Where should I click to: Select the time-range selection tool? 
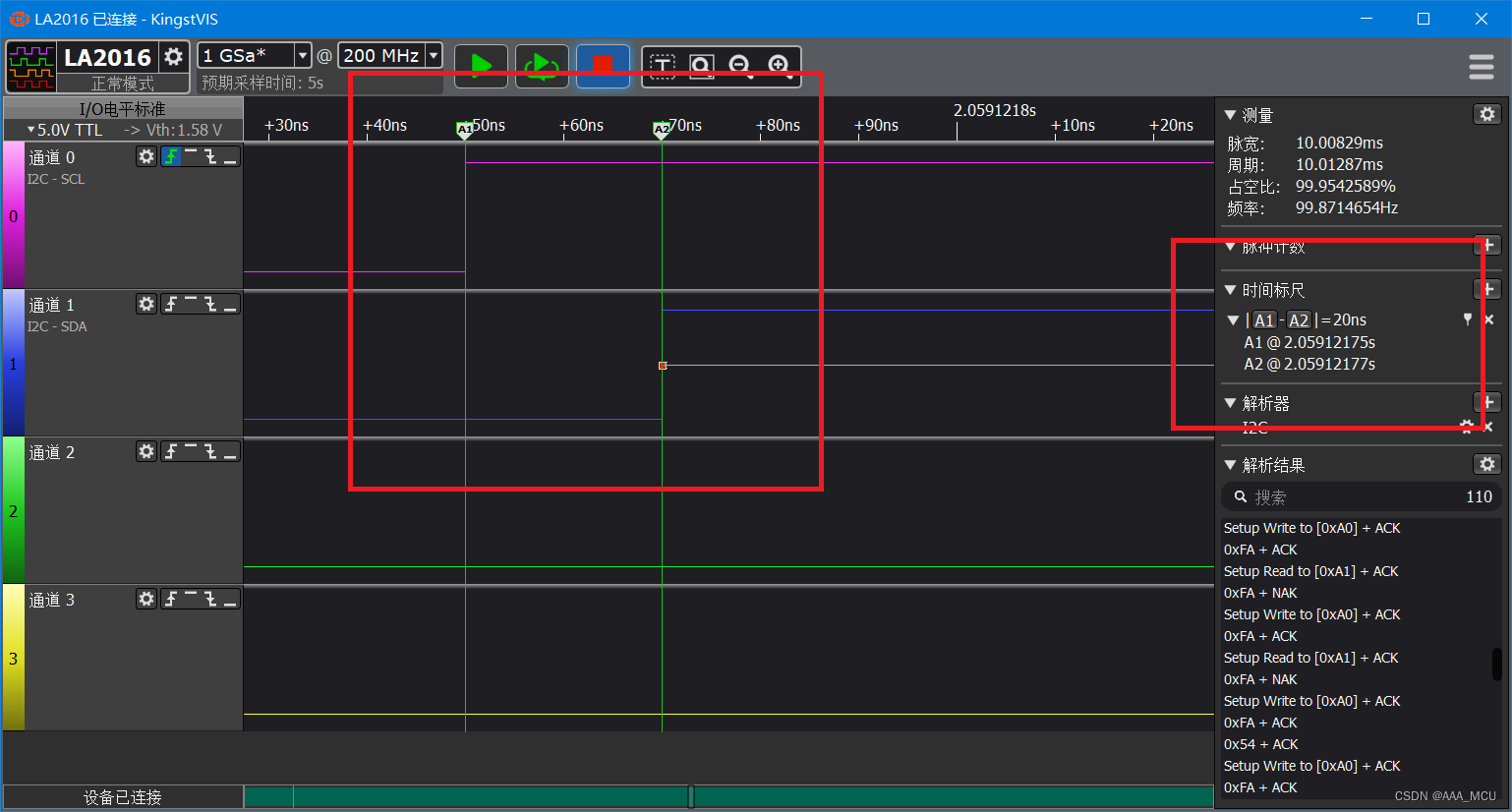(x=663, y=66)
